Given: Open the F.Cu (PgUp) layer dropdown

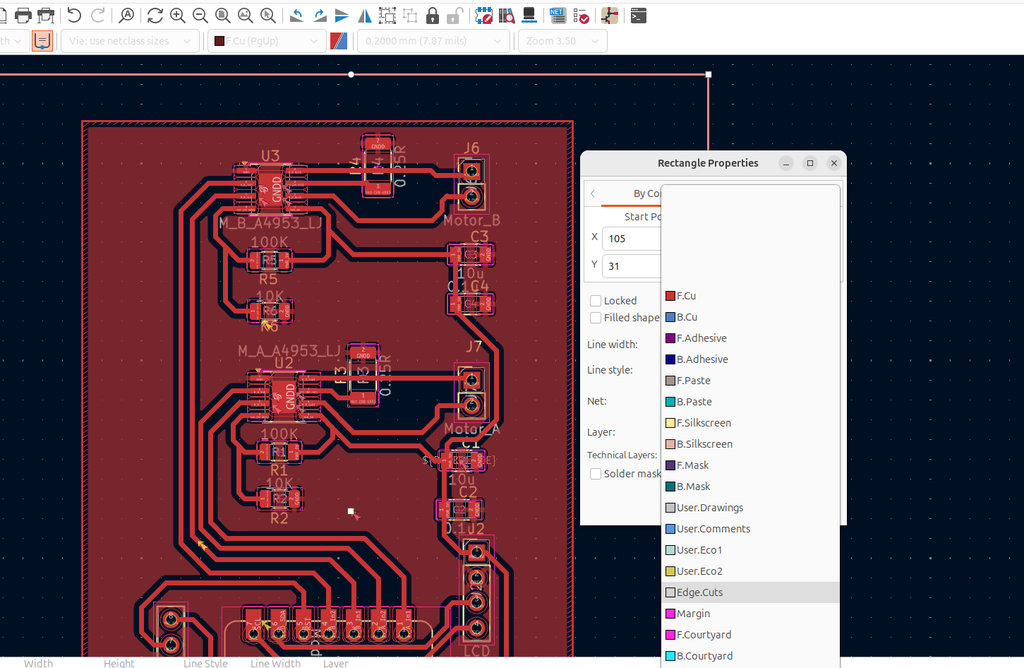Looking at the screenshot, I should (266, 41).
